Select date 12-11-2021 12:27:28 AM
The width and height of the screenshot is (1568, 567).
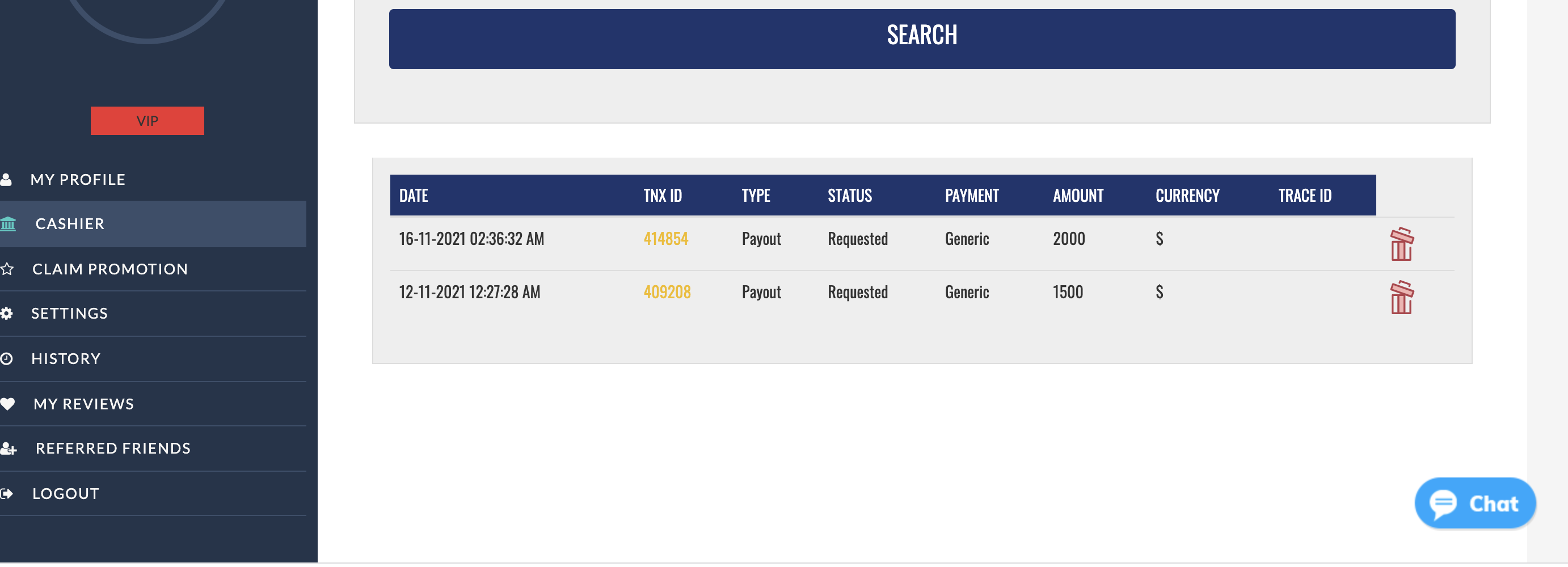(469, 293)
